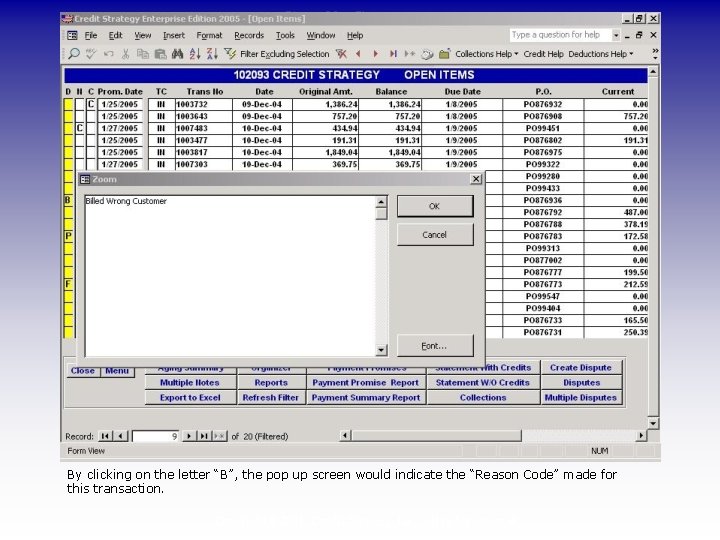Click the cut scissors toolbar icon
The width and height of the screenshot is (720, 540).
click(125, 54)
